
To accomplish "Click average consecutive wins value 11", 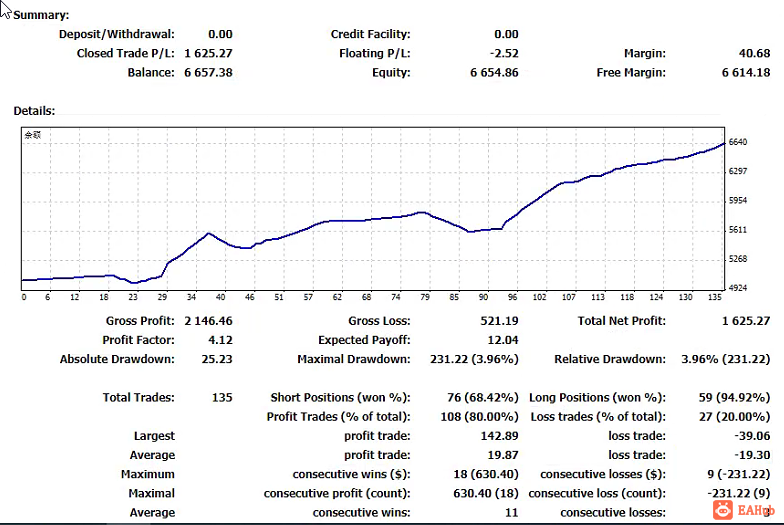I will (x=512, y=512).
